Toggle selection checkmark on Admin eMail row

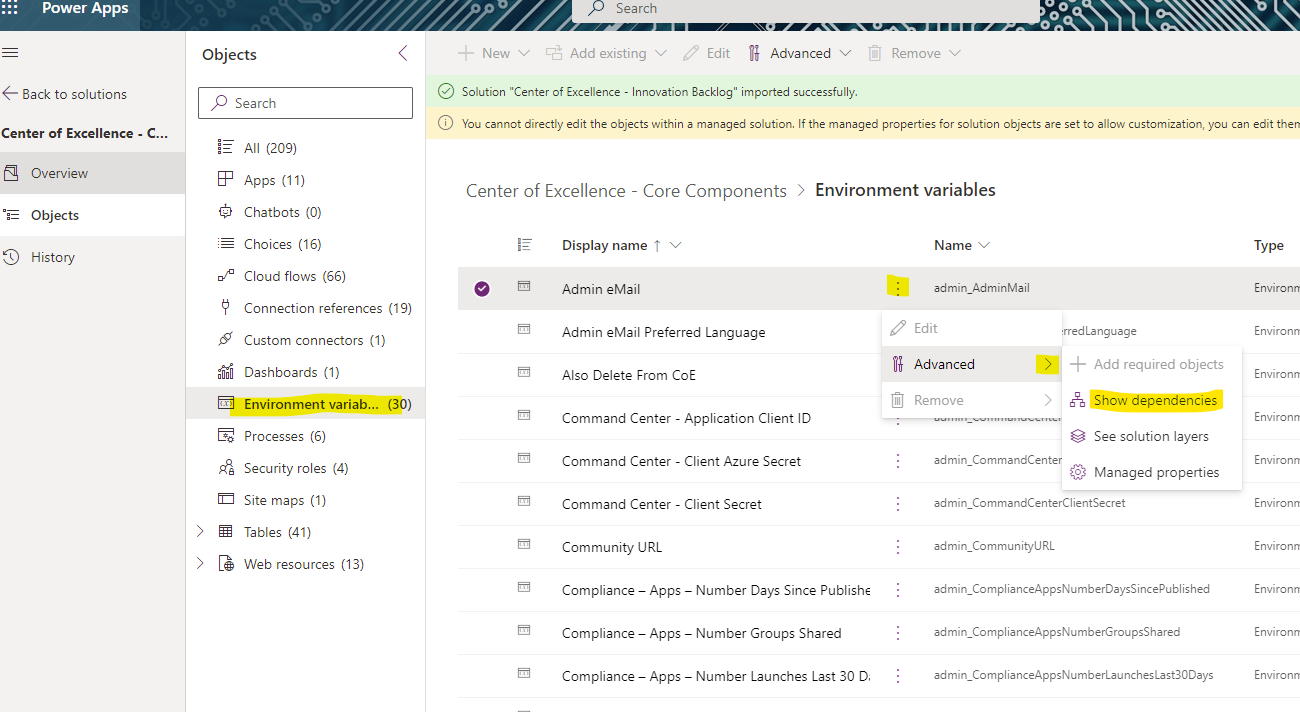pos(482,288)
